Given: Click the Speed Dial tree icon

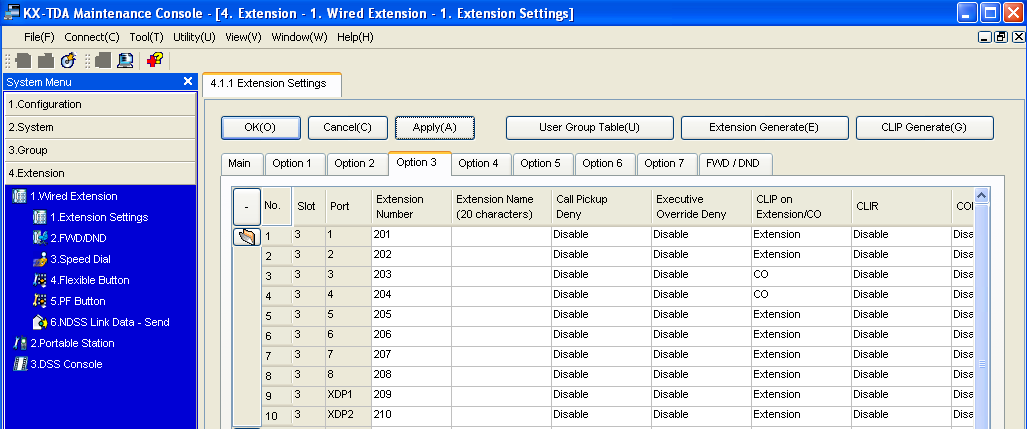Looking at the screenshot, I should [40, 259].
